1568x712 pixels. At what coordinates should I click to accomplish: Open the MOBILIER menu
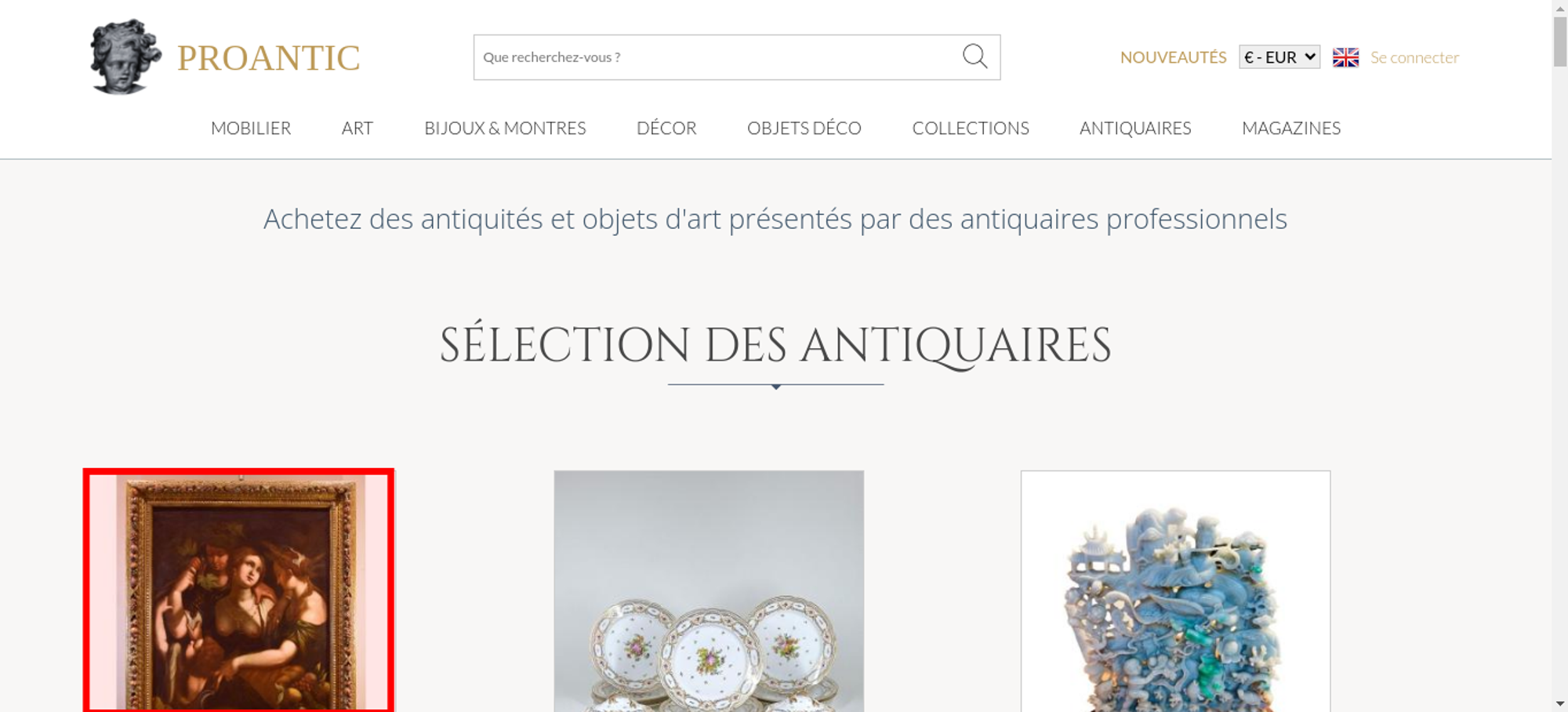251,128
